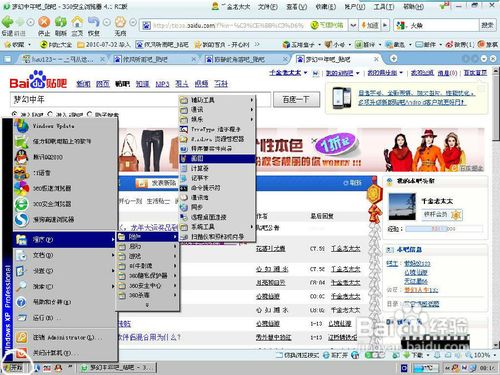Click the page vertical scrollbar
This screenshot has height=375, width=500.
point(496,207)
